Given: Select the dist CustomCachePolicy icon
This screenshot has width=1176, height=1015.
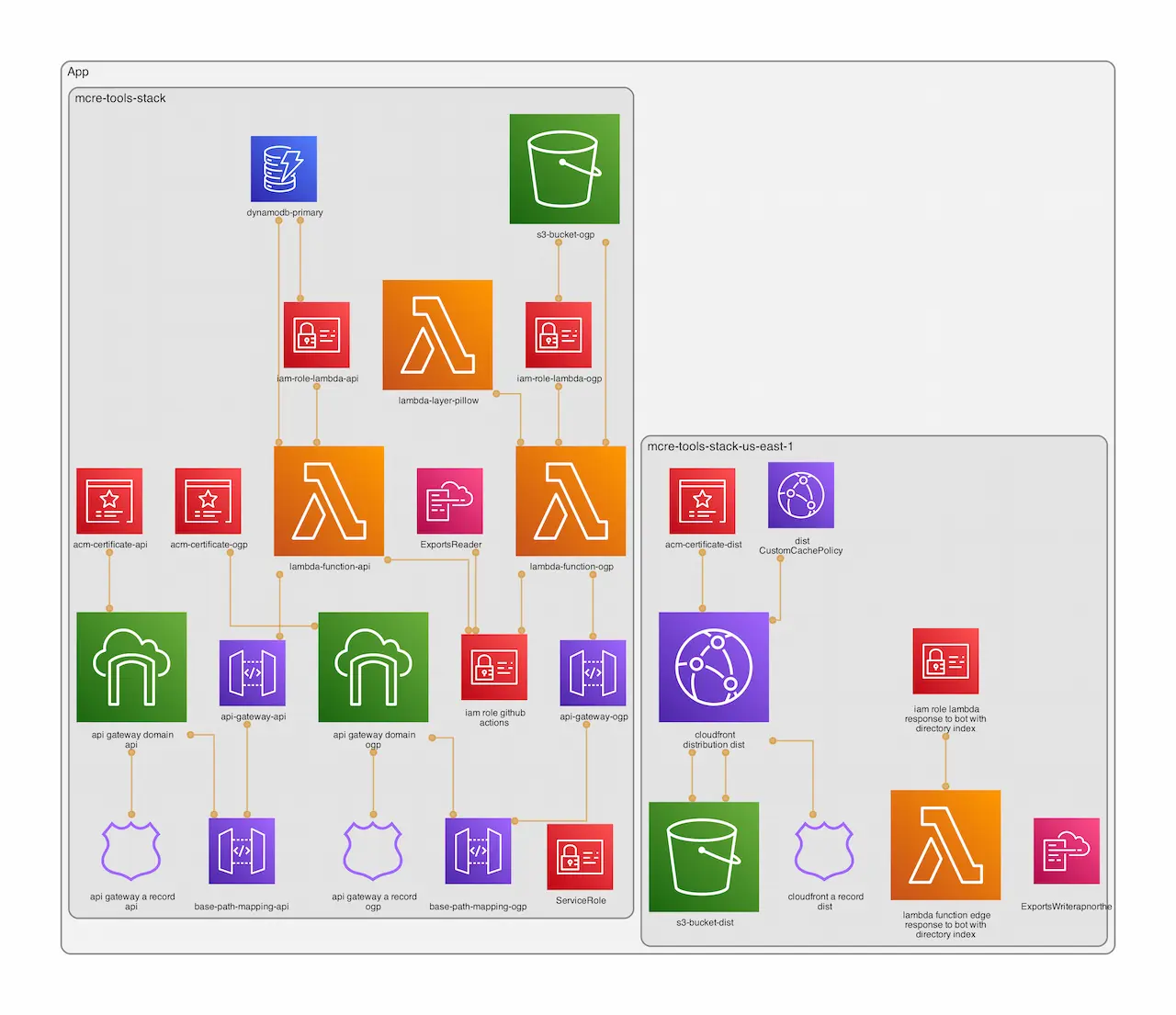Looking at the screenshot, I should pyautogui.click(x=801, y=495).
